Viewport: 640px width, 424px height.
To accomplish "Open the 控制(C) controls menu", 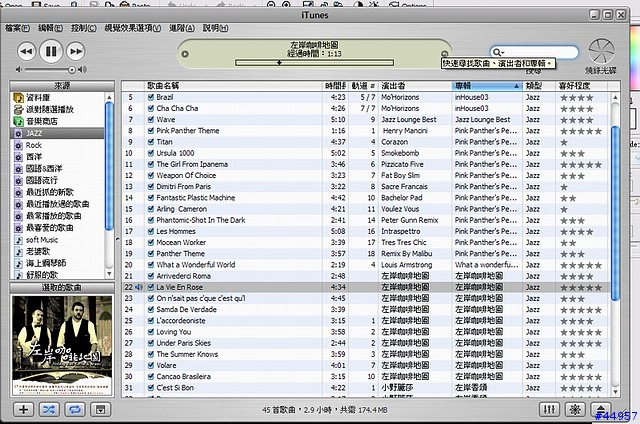I will [83, 28].
